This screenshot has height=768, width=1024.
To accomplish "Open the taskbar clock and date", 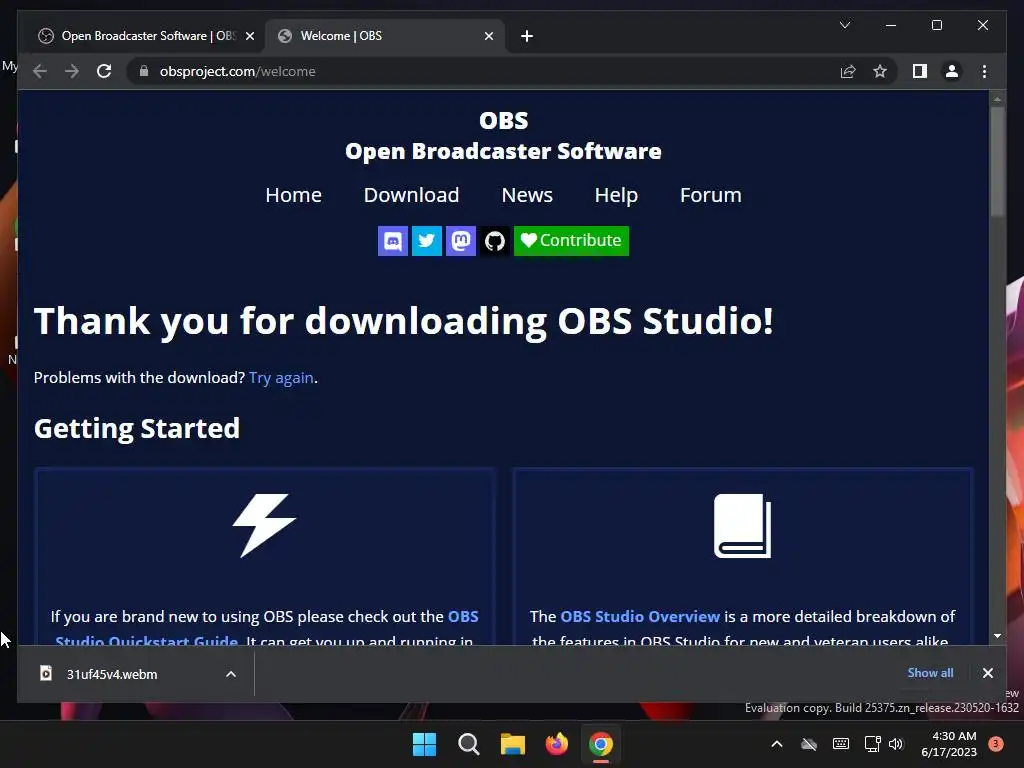I will [x=949, y=744].
